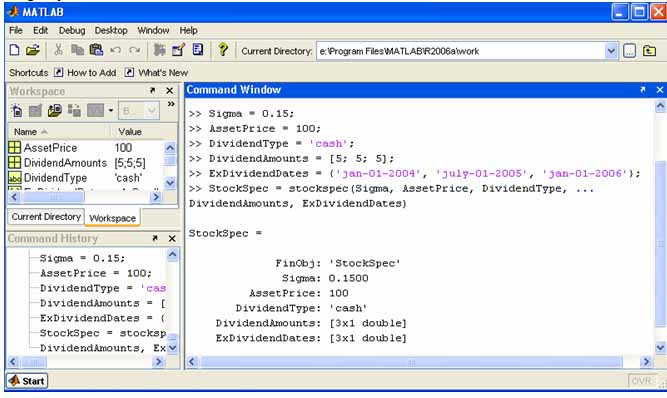Screen dimensions: 667x398
Task: Click the Current Directory path field
Action: pyautogui.click(x=461, y=51)
